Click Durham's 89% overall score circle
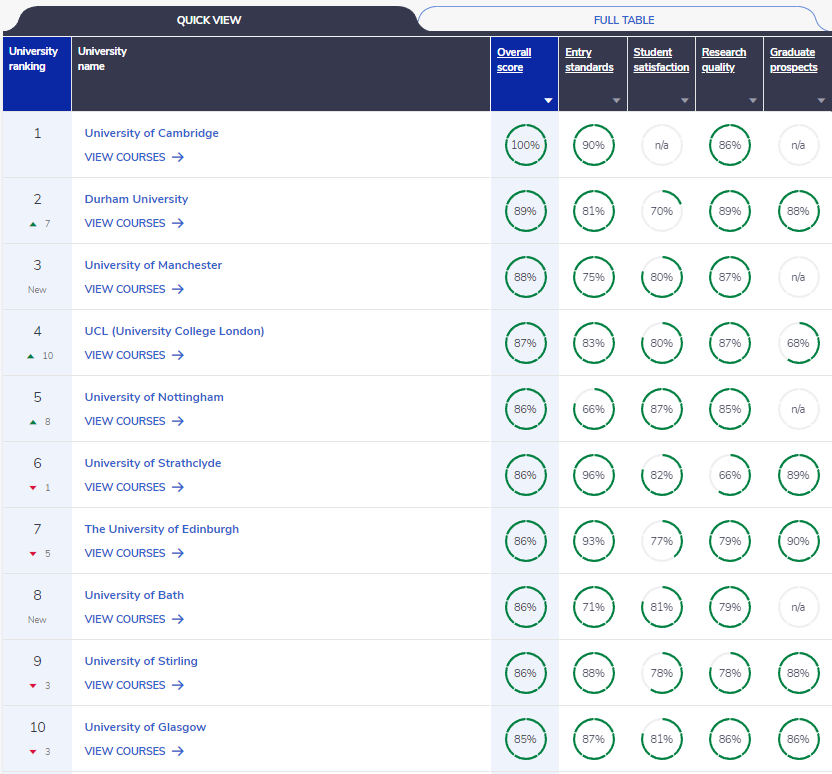832x774 pixels. pyautogui.click(x=525, y=211)
